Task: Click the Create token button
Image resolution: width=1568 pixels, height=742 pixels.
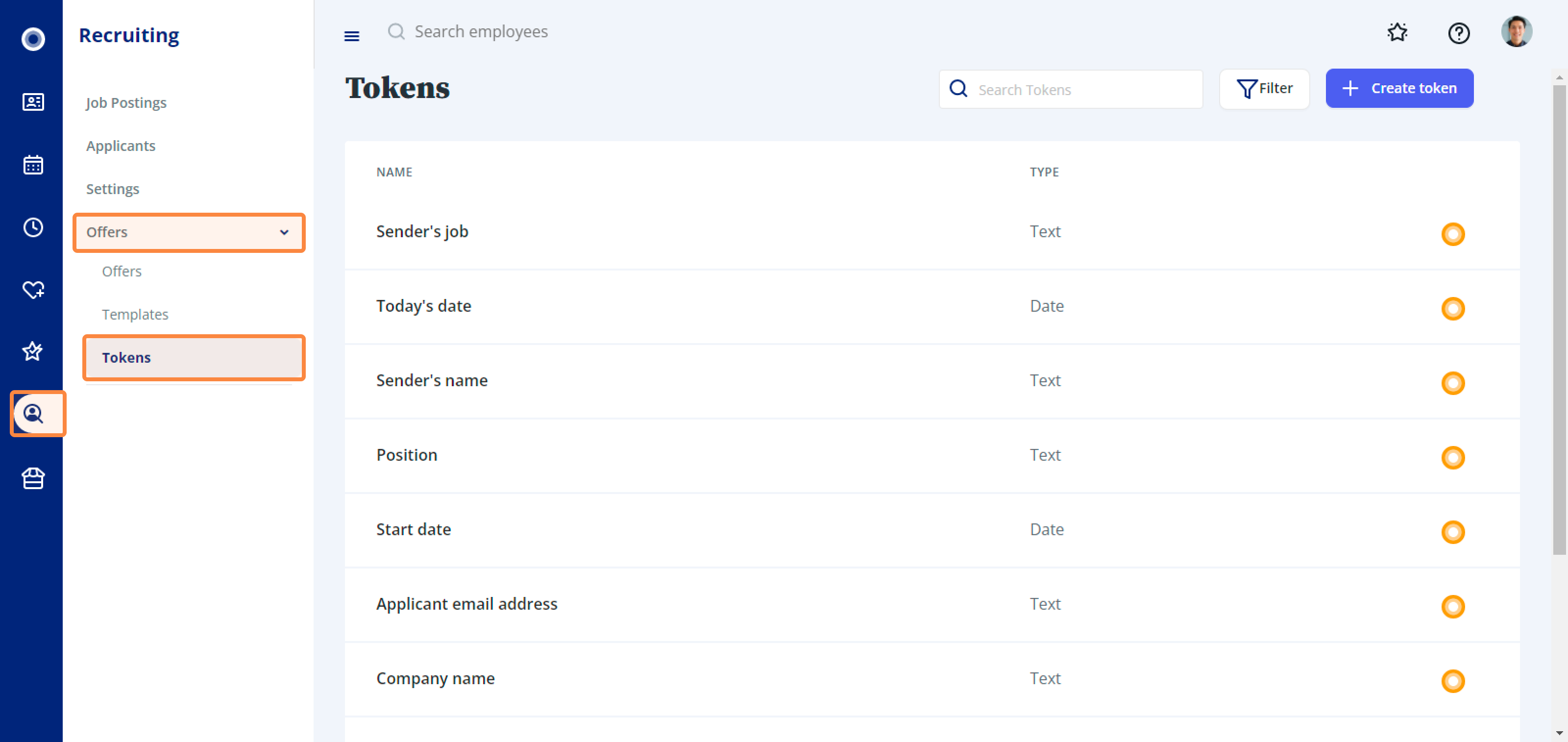Action: pyautogui.click(x=1399, y=88)
